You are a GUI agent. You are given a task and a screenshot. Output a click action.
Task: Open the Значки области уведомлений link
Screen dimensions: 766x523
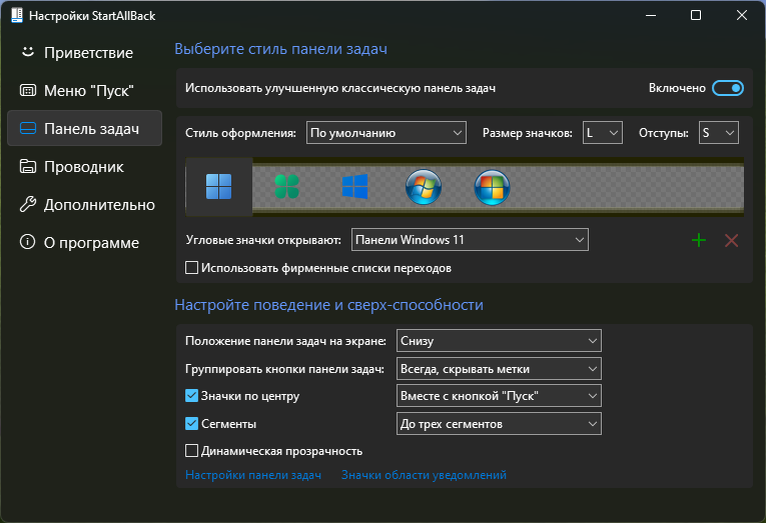pyautogui.click(x=424, y=475)
